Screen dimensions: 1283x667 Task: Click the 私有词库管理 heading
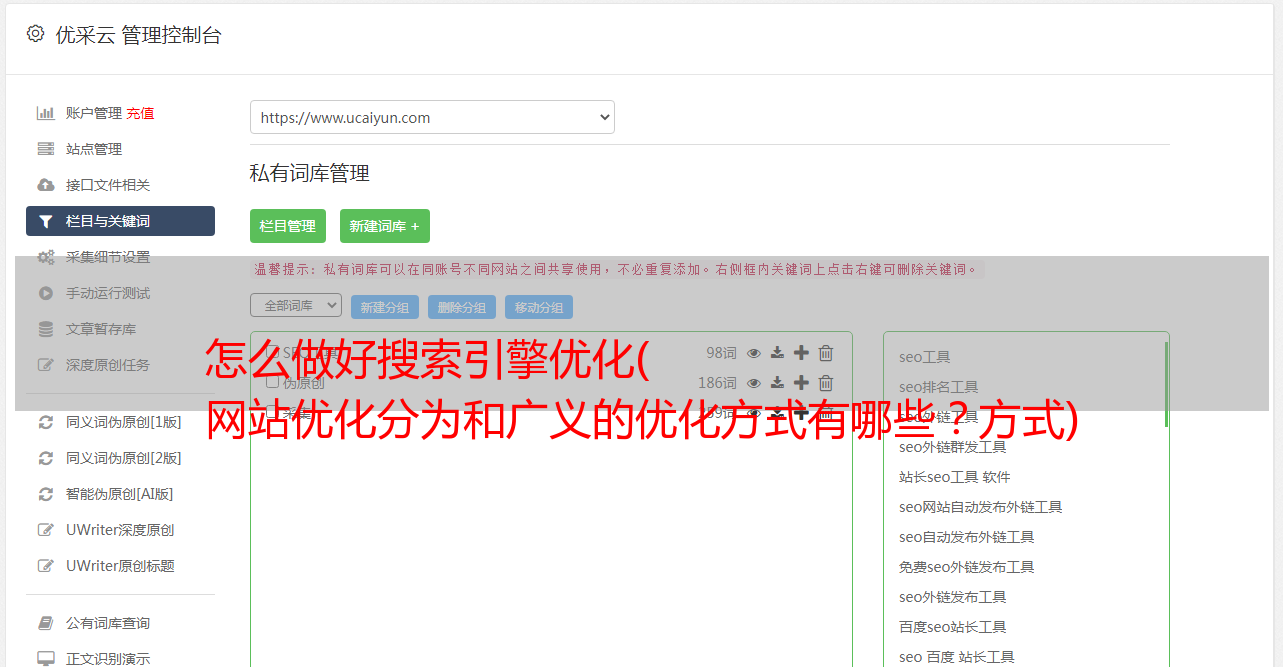pyautogui.click(x=310, y=173)
